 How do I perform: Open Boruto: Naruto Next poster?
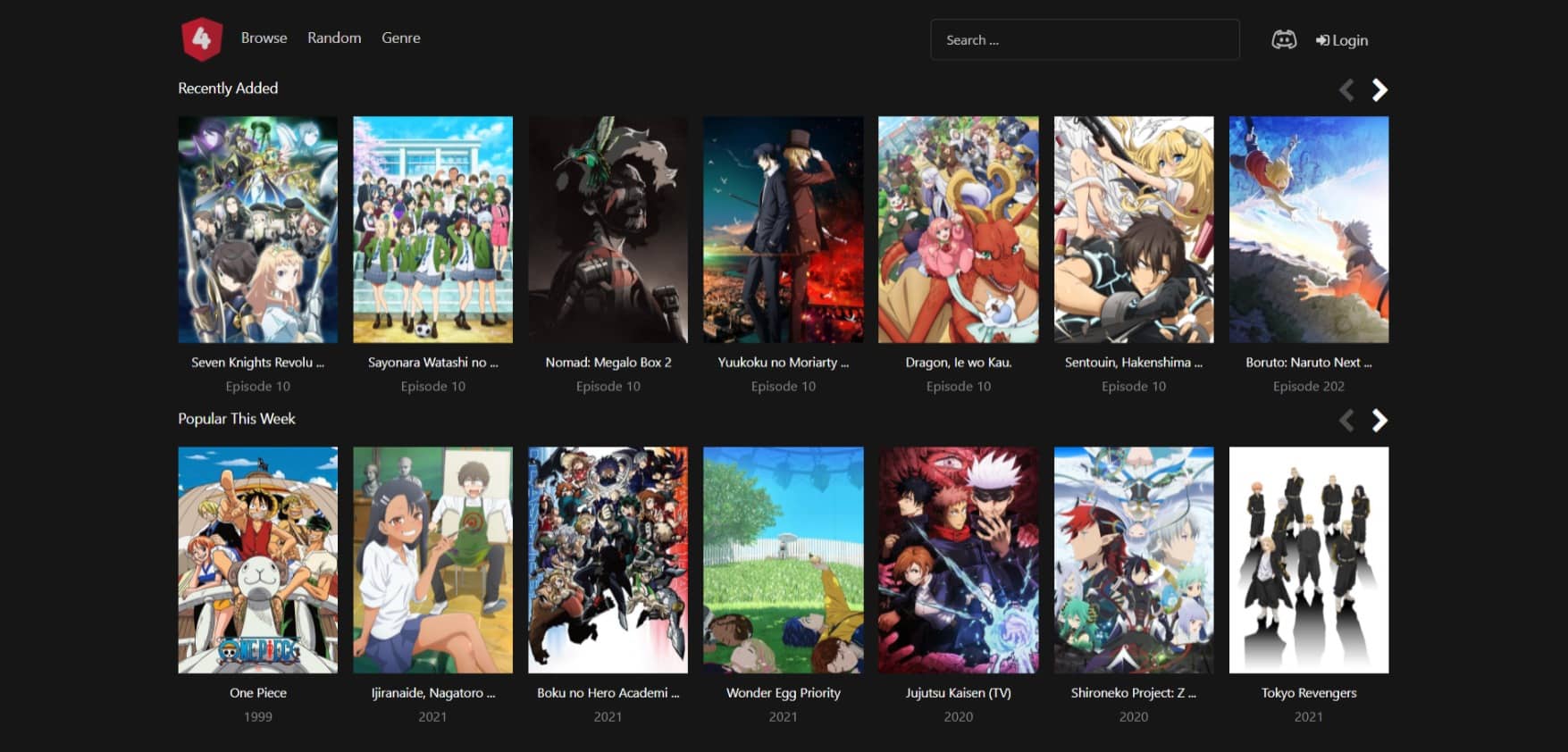click(1309, 230)
